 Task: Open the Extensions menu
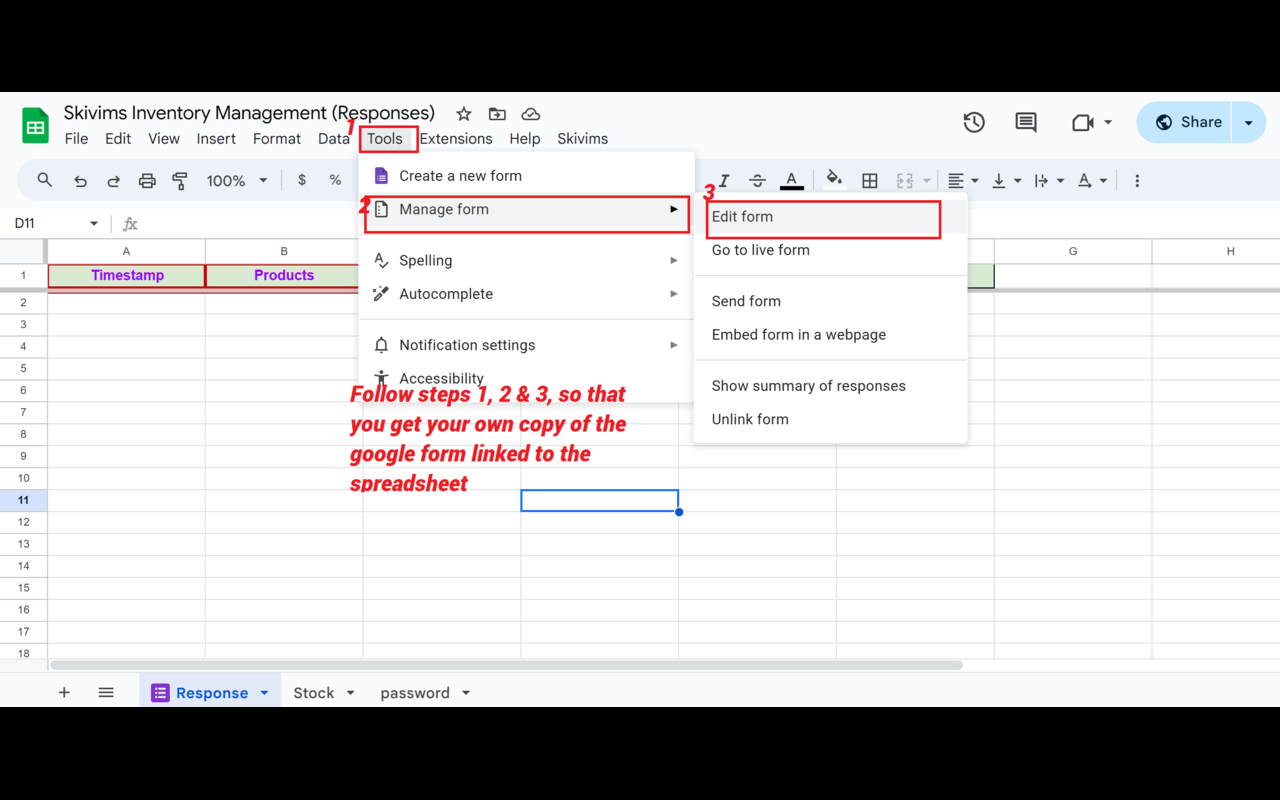pyautogui.click(x=456, y=139)
